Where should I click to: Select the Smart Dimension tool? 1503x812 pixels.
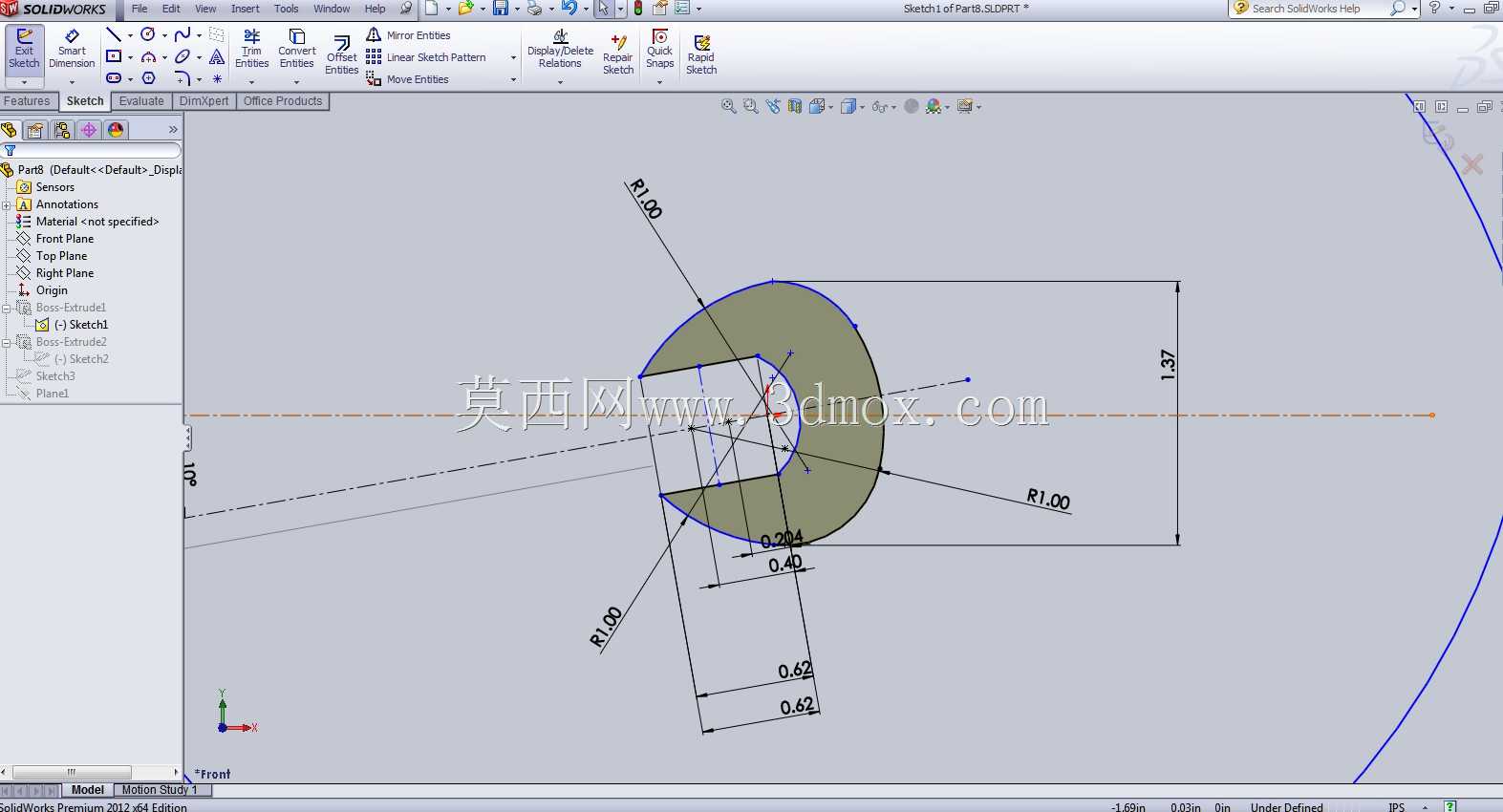click(72, 50)
